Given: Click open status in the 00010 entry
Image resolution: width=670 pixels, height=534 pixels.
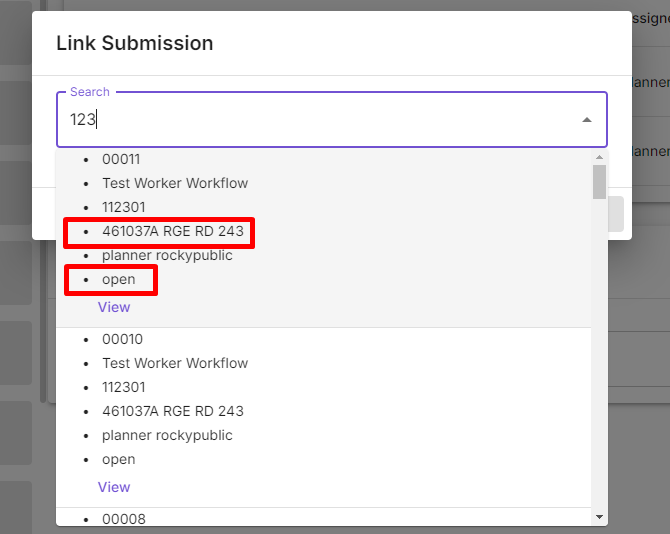Looking at the screenshot, I should pyautogui.click(x=118, y=459).
